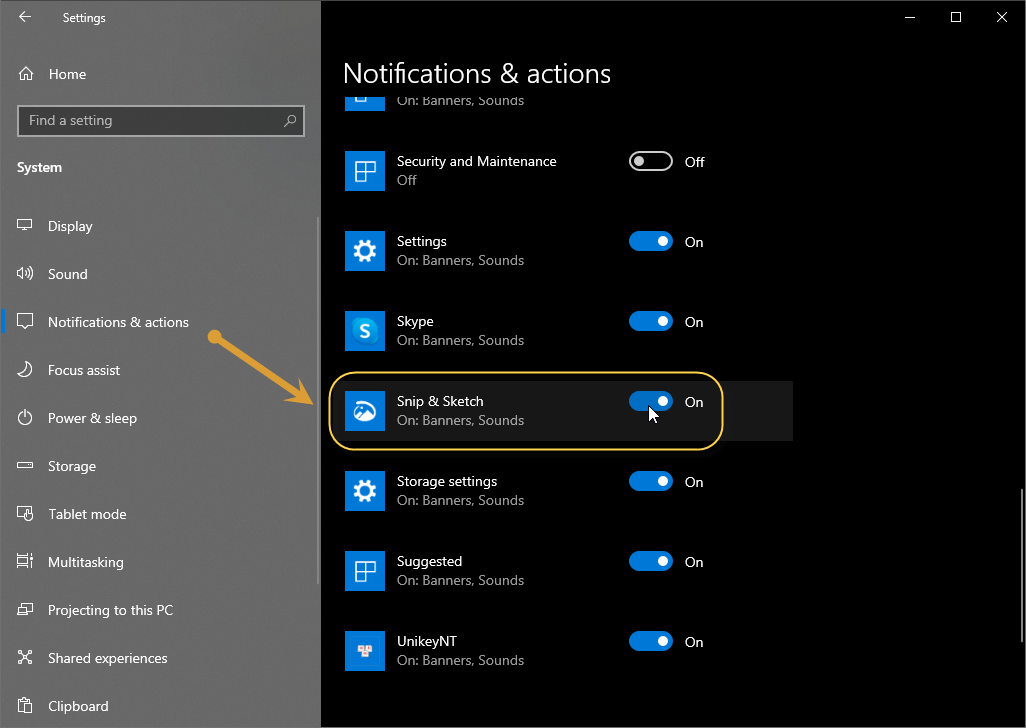Click the back arrow in Settings
1026x728 pixels.
tap(25, 17)
